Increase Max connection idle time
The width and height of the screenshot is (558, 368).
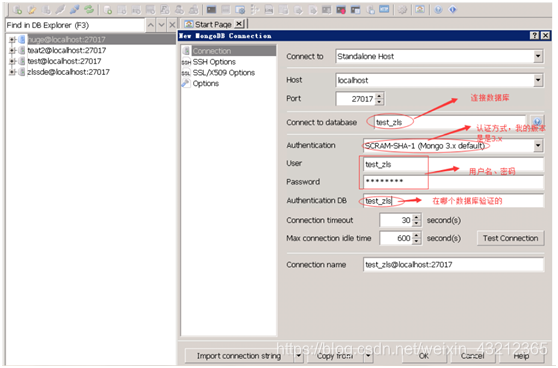point(416,235)
